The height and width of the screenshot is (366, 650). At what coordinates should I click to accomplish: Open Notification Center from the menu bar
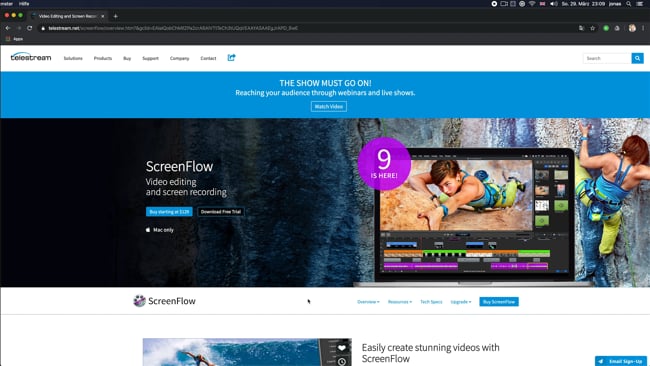tap(640, 4)
